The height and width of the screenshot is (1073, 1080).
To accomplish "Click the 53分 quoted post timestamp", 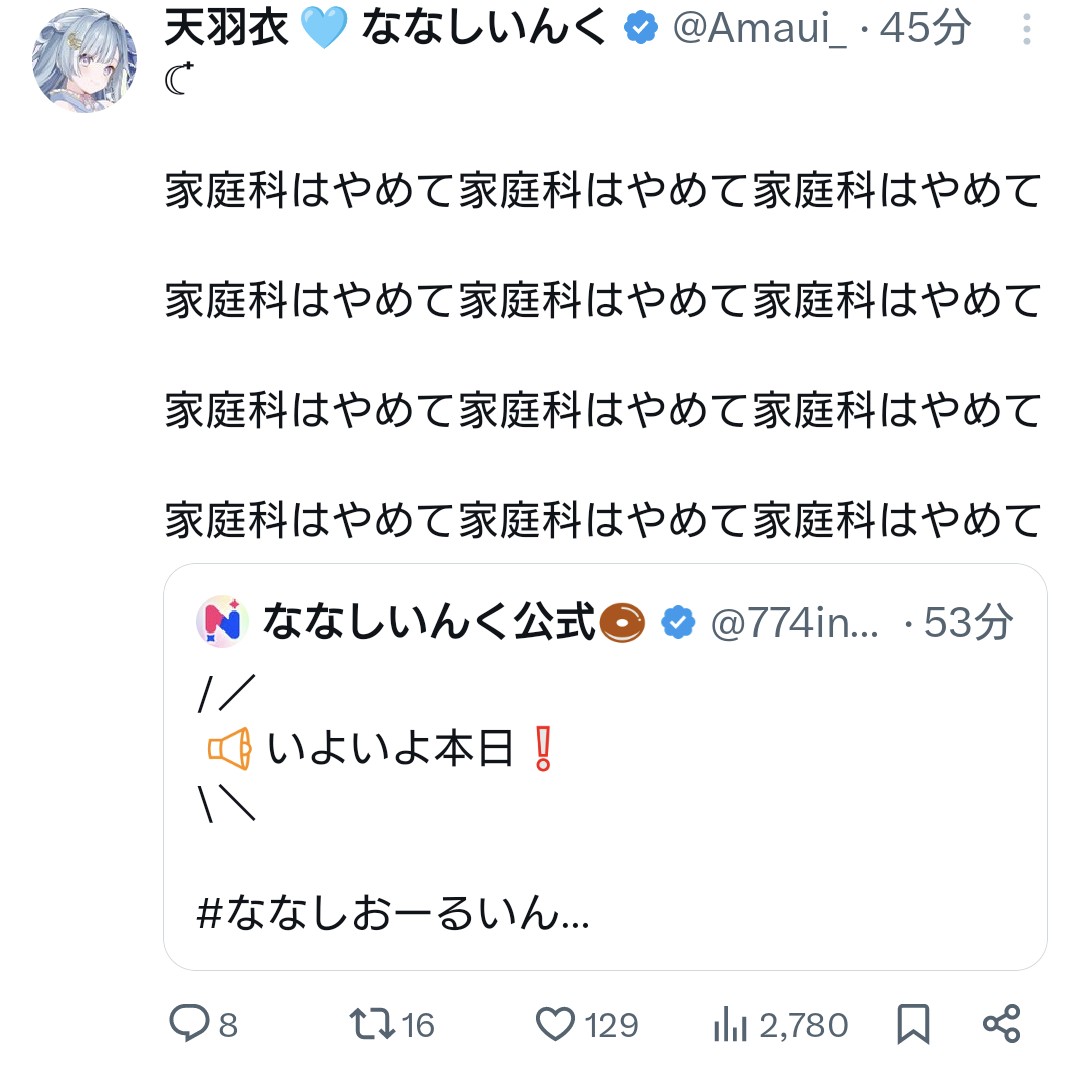I will pyautogui.click(x=968, y=622).
